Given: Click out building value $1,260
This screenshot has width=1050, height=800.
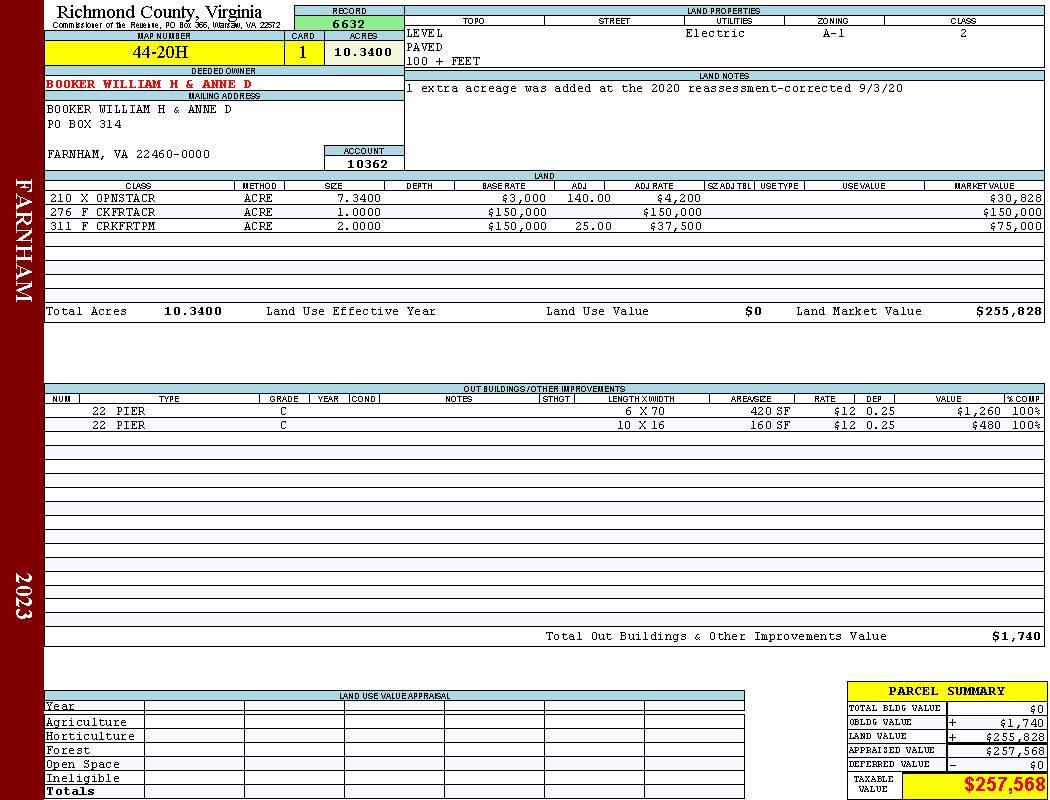Looking at the screenshot, I should coord(978,411).
